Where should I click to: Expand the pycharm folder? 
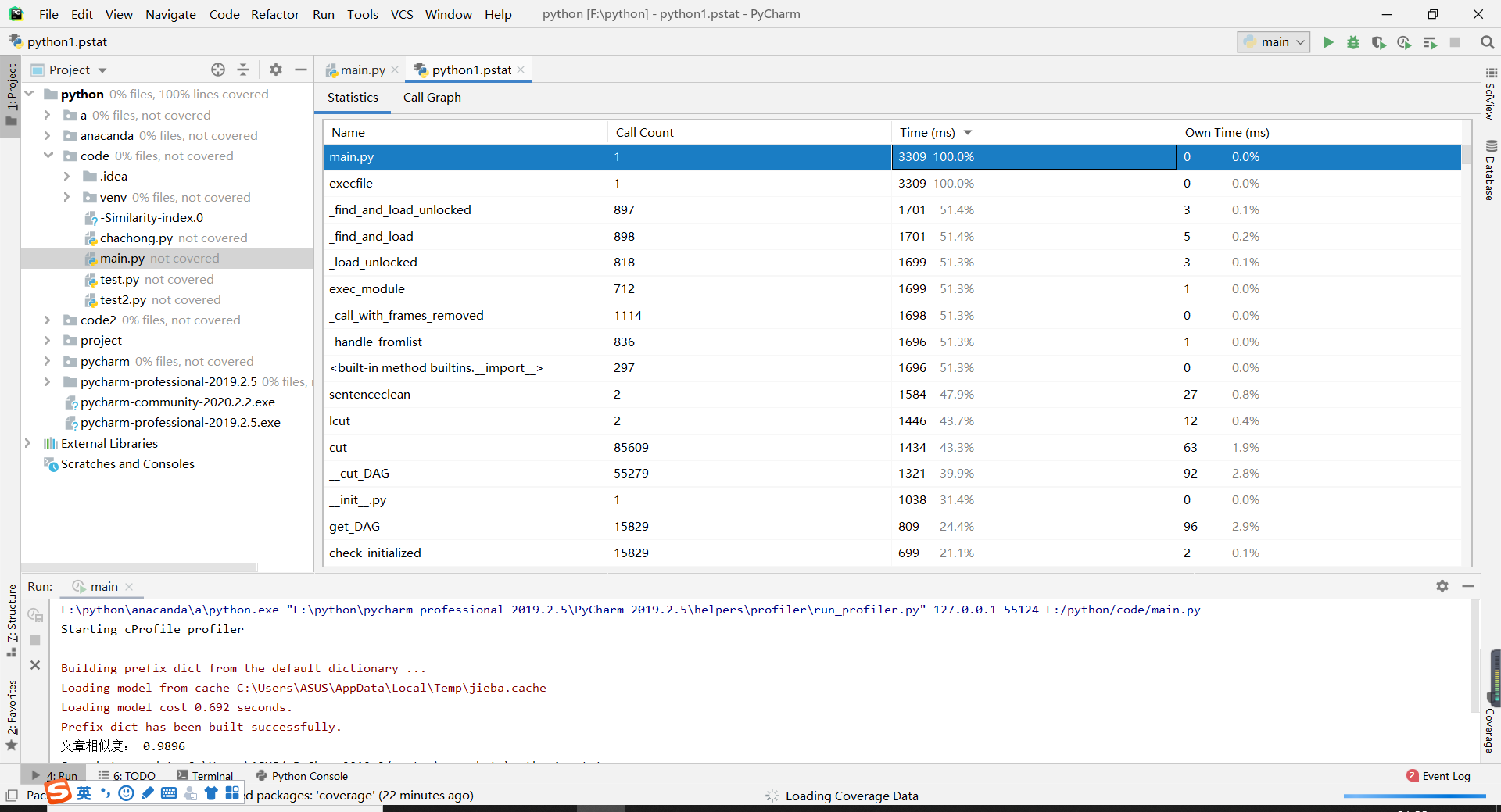[x=47, y=361]
